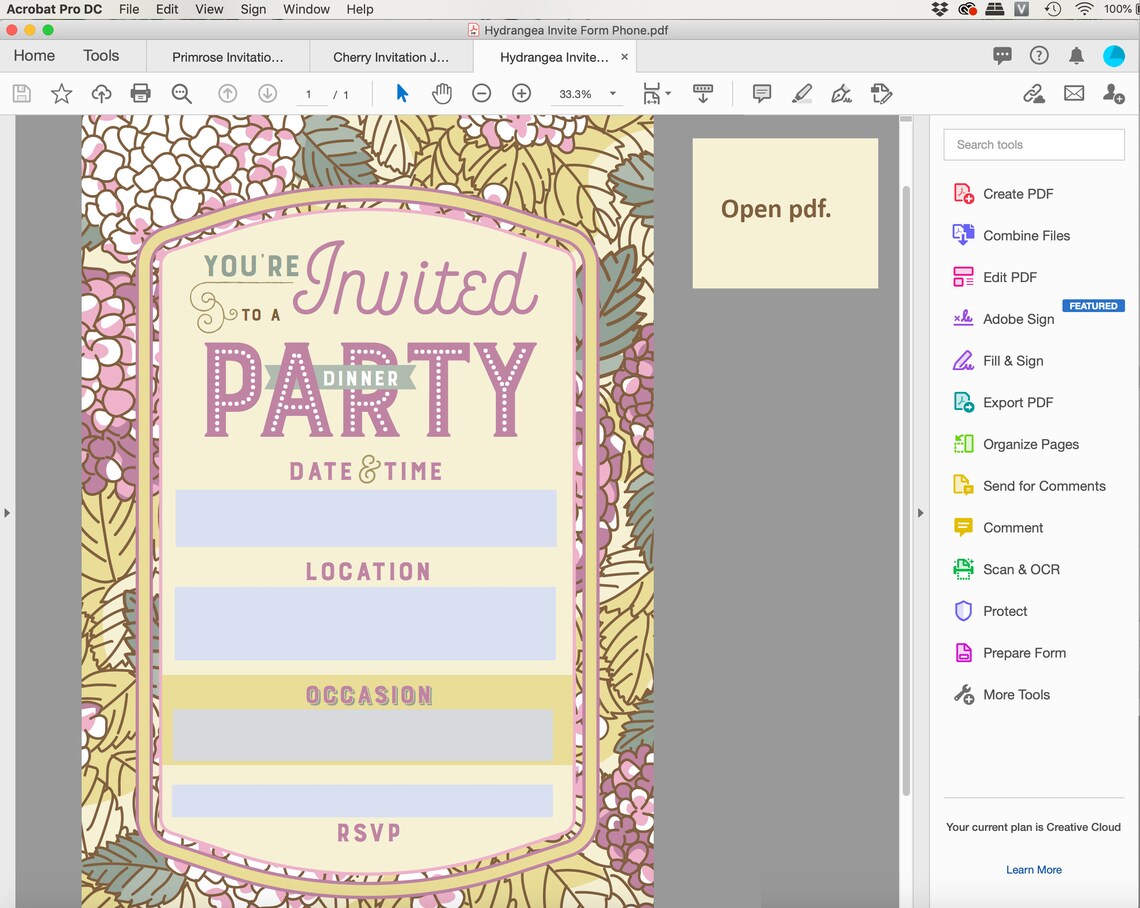Open the Add Sticky Note comment tool
The image size is (1140, 908).
pos(761,93)
